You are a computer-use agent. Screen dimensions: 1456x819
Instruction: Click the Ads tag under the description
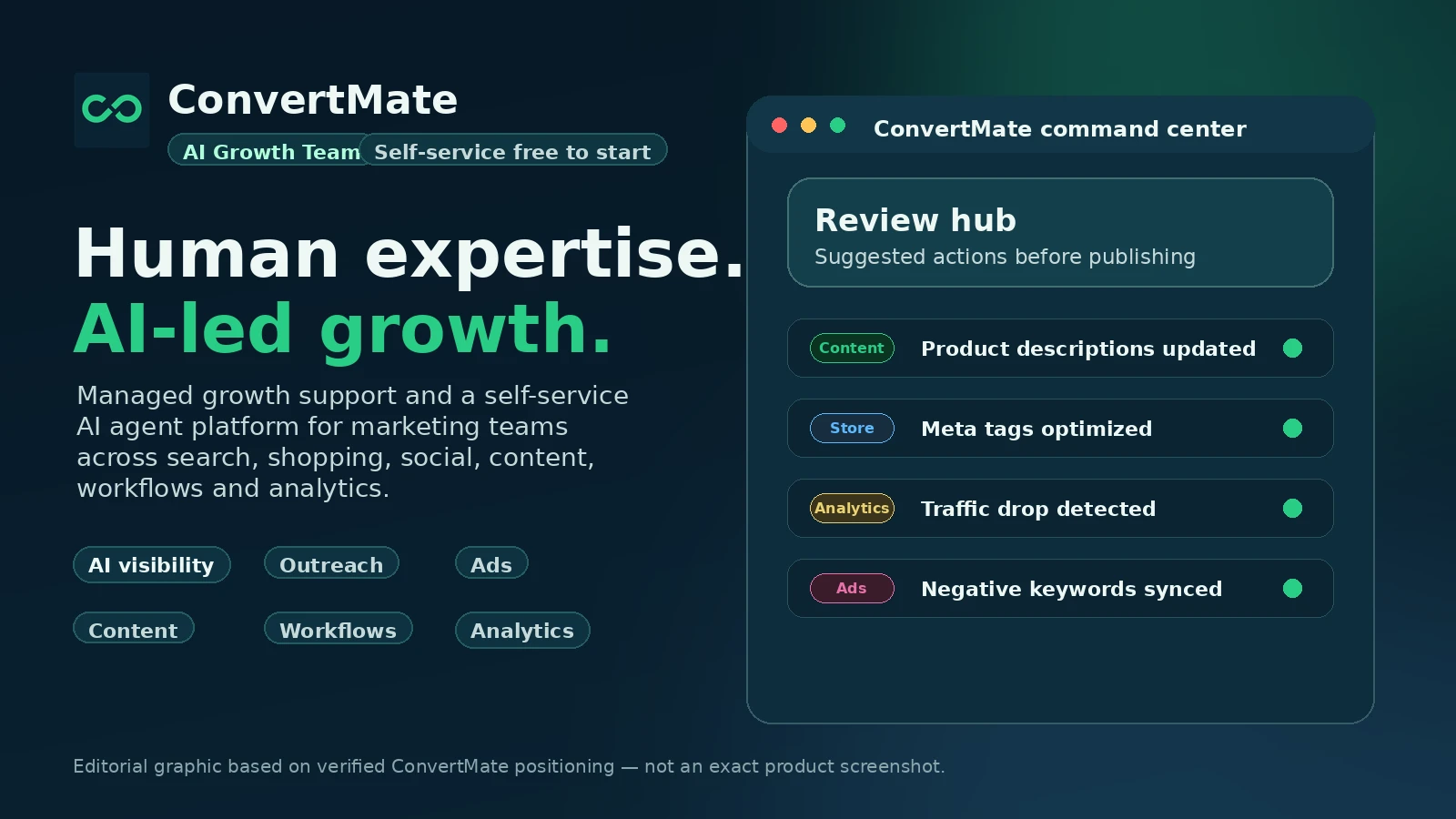(491, 563)
